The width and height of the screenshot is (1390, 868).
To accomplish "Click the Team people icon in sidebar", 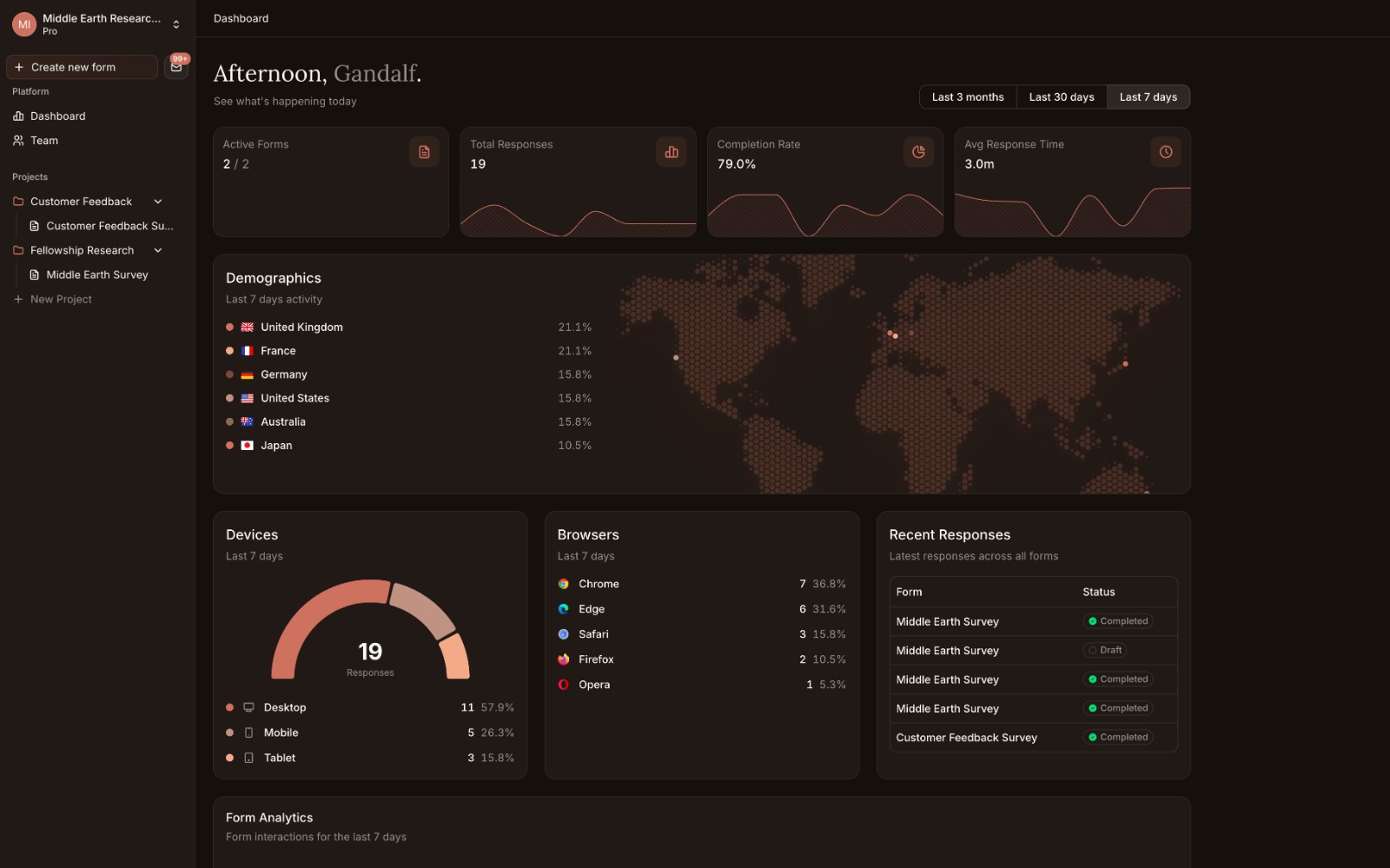I will coord(18,141).
